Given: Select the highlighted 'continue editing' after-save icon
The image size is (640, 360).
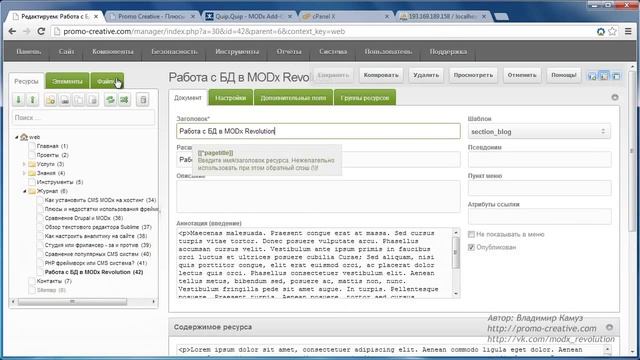Looking at the screenshot, I should click(604, 76).
